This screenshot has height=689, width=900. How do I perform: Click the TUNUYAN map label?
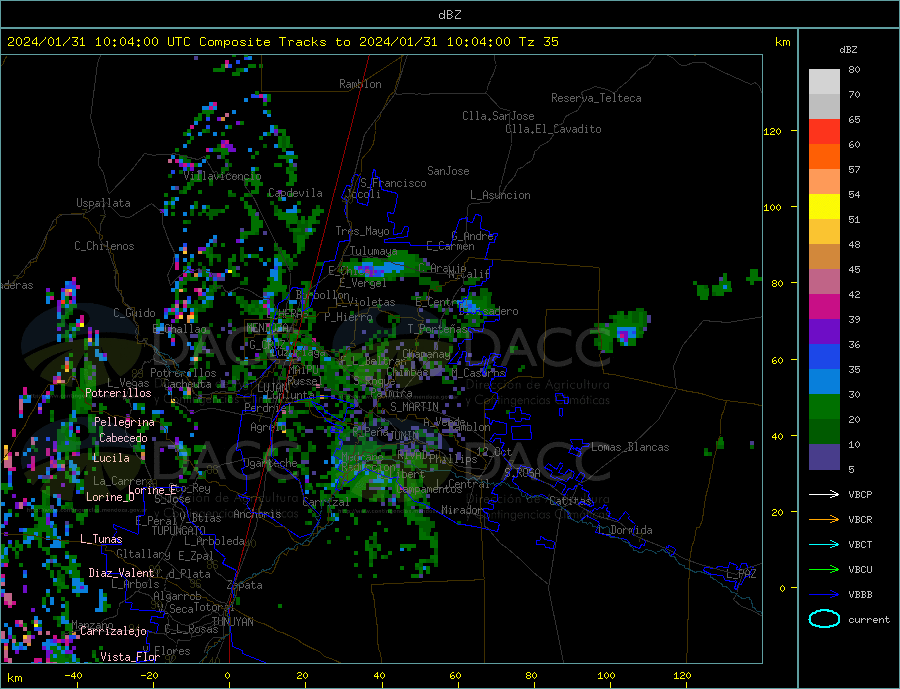(232, 622)
